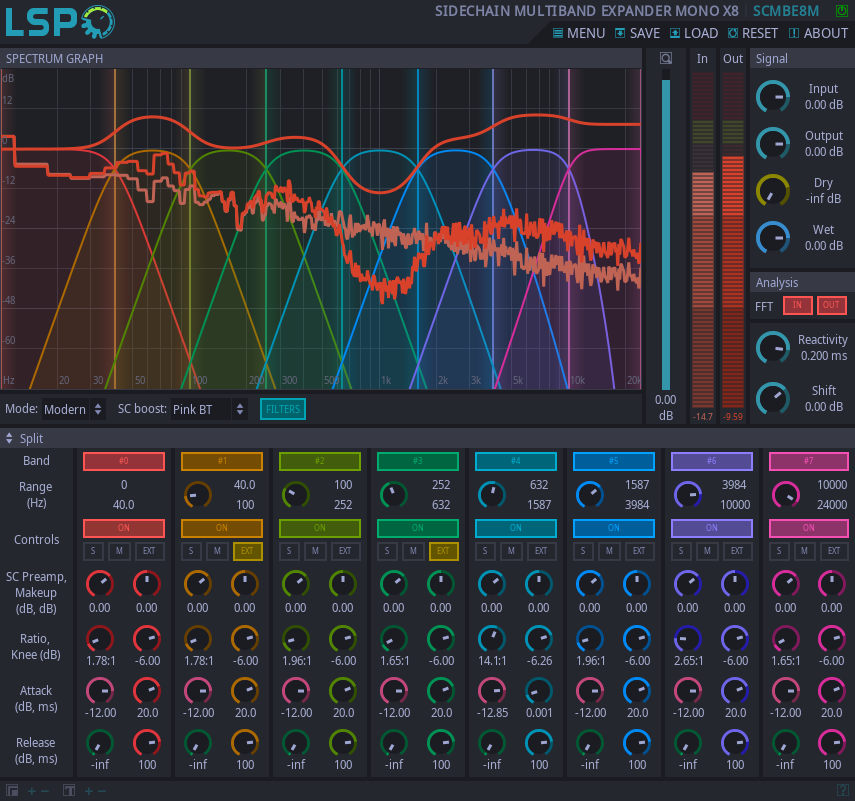The height and width of the screenshot is (801, 855).
Task: Click band #4 ratio knob showing 14.1:1
Action: coord(492,639)
